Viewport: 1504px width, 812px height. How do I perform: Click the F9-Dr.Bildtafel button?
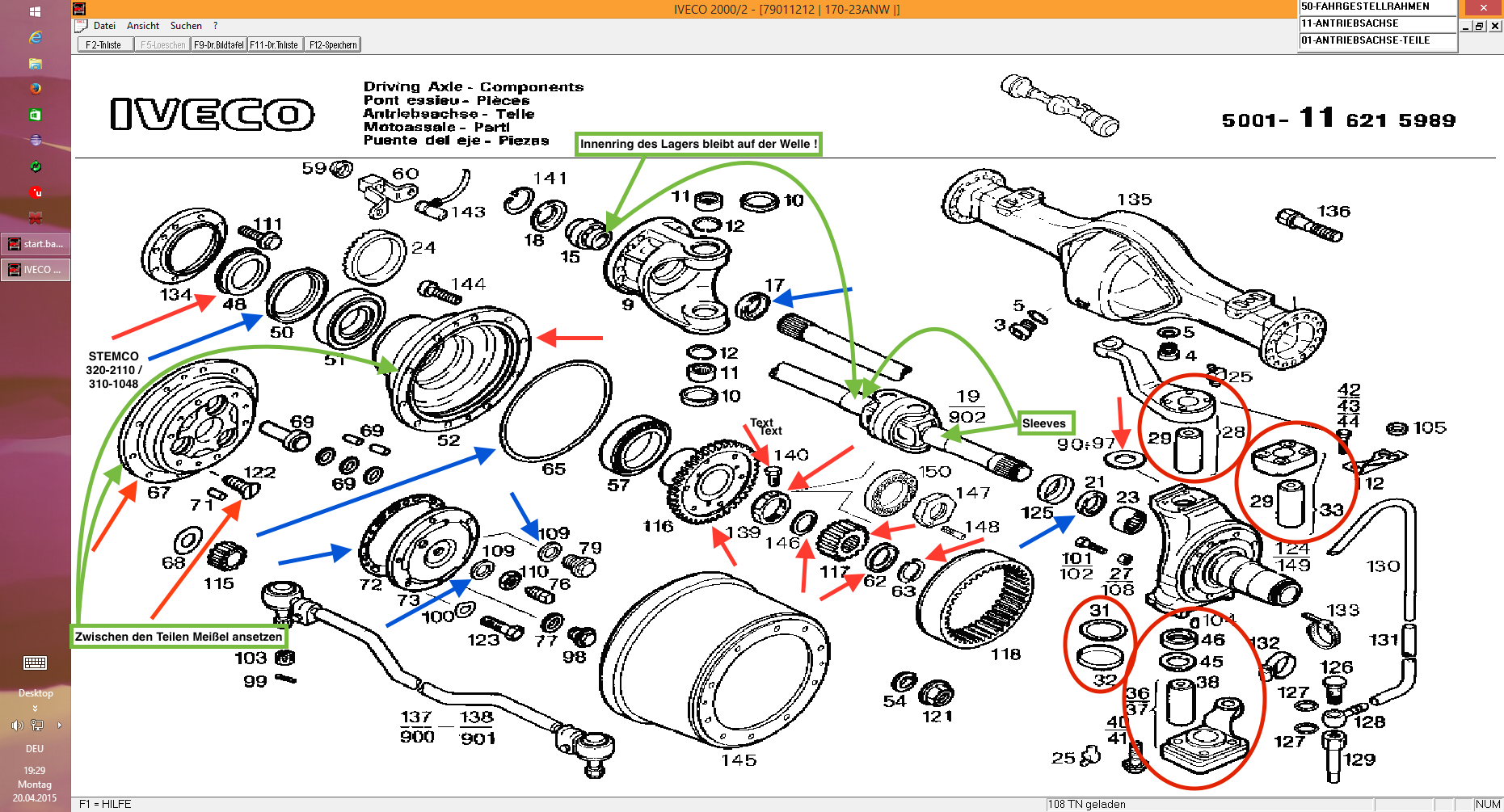tap(219, 45)
